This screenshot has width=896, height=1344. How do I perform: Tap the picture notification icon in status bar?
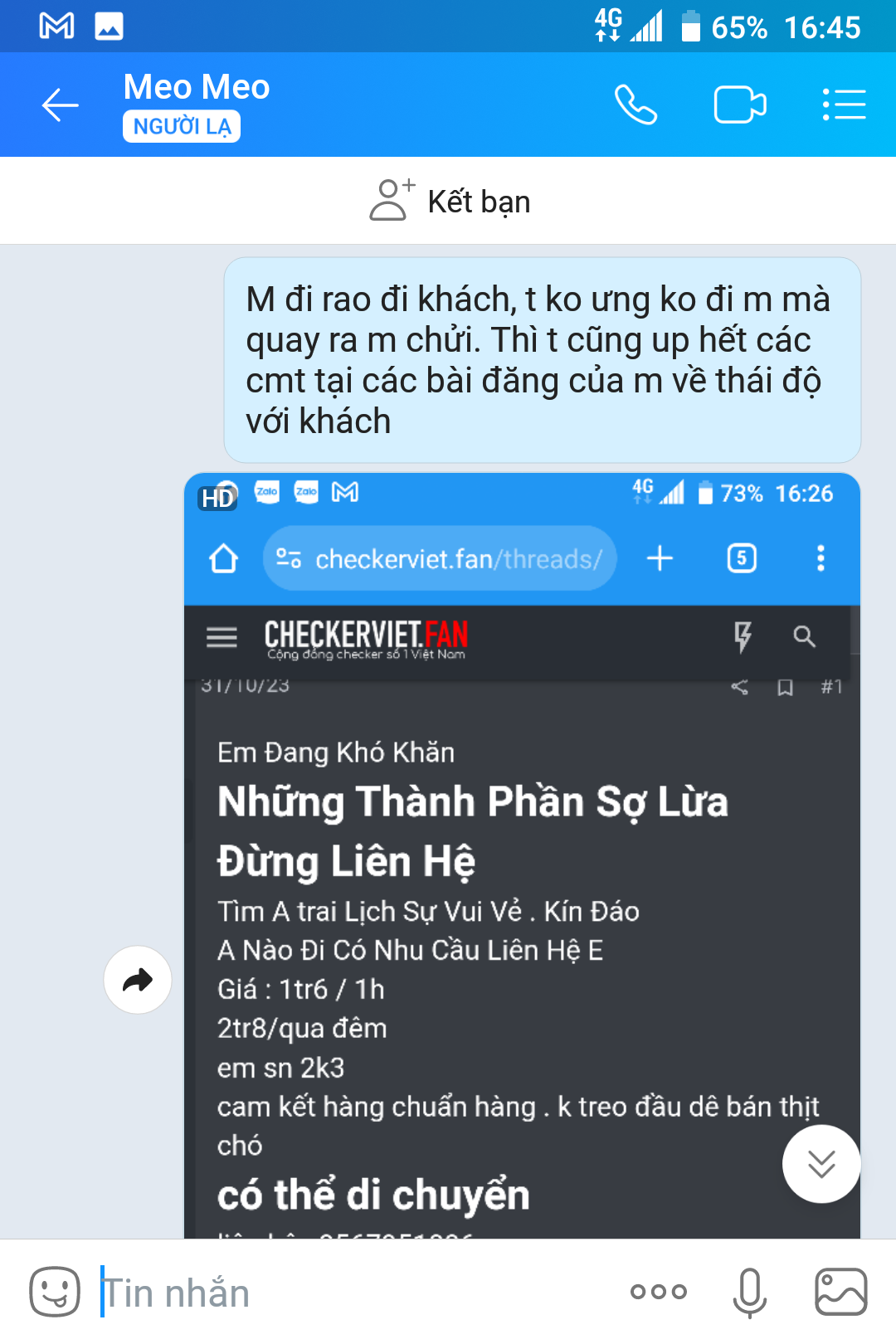click(x=110, y=27)
